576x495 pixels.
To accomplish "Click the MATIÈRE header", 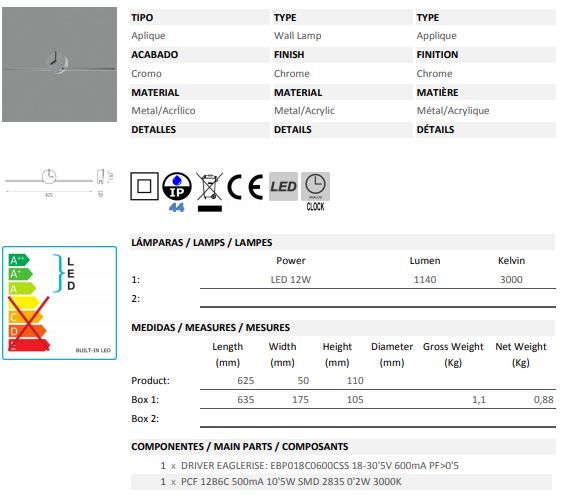I will click(437, 92).
